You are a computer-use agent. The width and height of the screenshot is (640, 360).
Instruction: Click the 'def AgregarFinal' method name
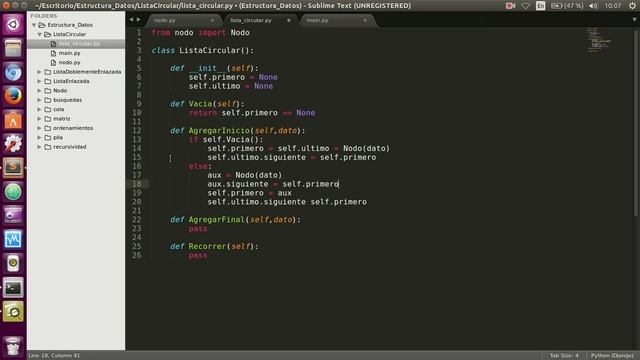click(216, 220)
